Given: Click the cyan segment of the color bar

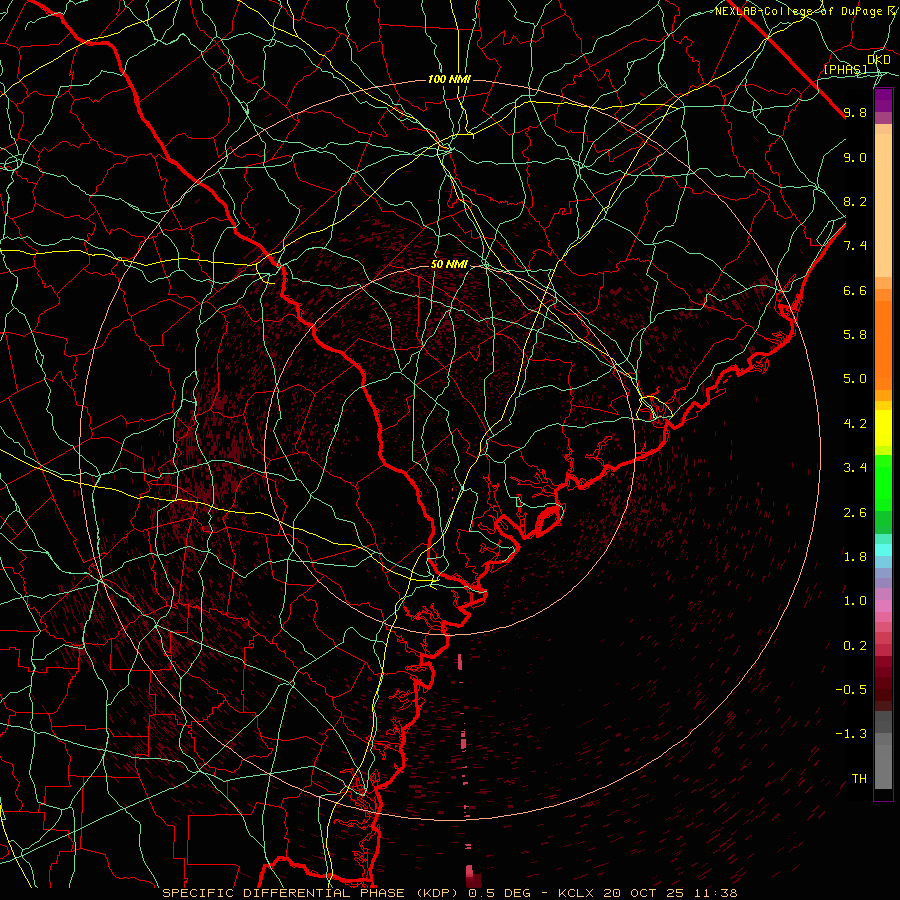Looking at the screenshot, I should click(x=883, y=550).
